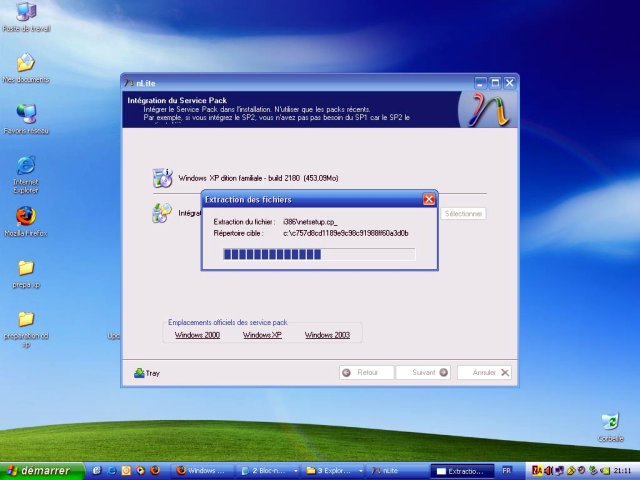
Task: Click the red ZA tray icon
Action: [537, 471]
